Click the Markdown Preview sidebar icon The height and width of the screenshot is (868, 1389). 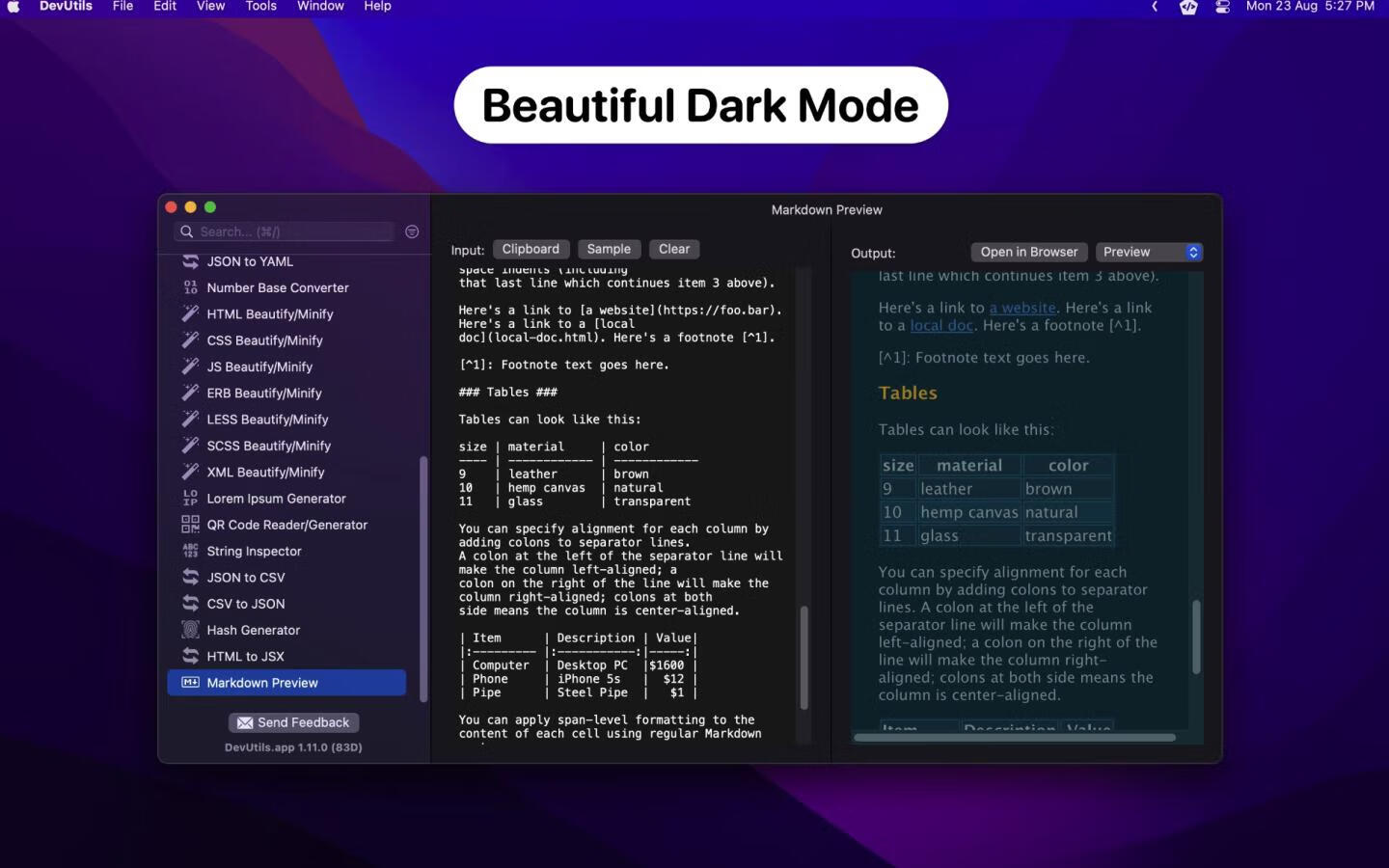pos(190,682)
